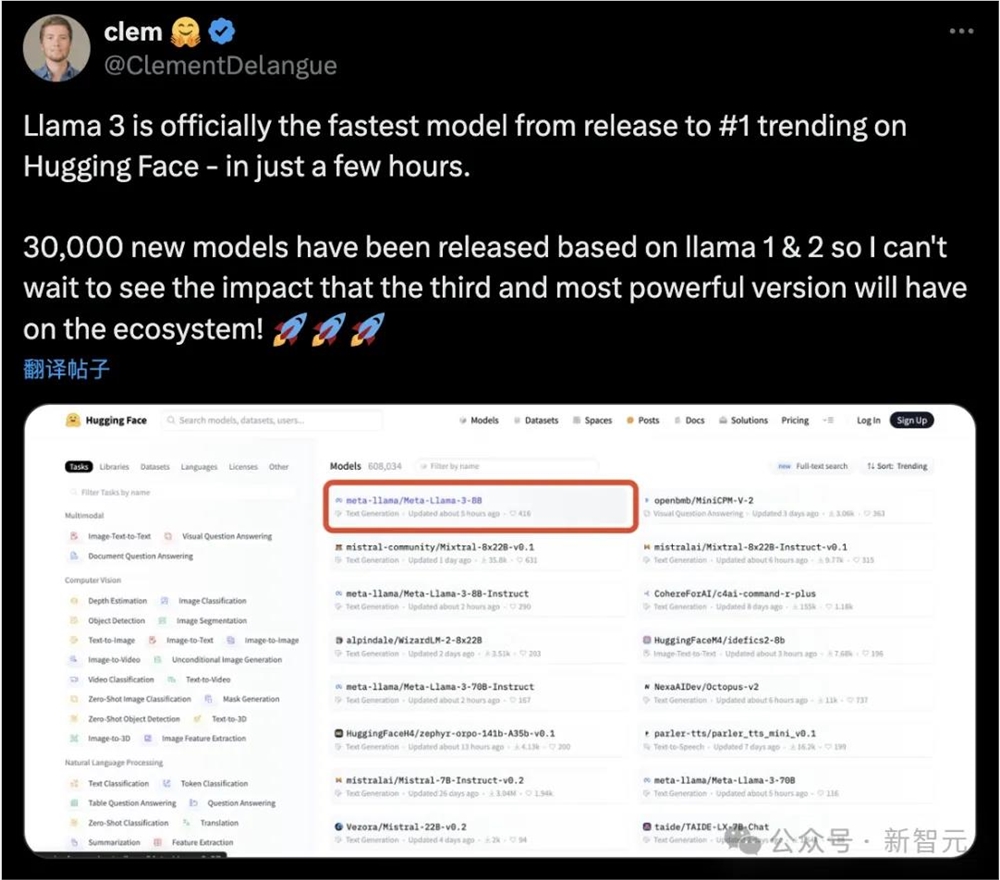Click the Sign Up button
This screenshot has height=880, width=1000.
tap(911, 420)
